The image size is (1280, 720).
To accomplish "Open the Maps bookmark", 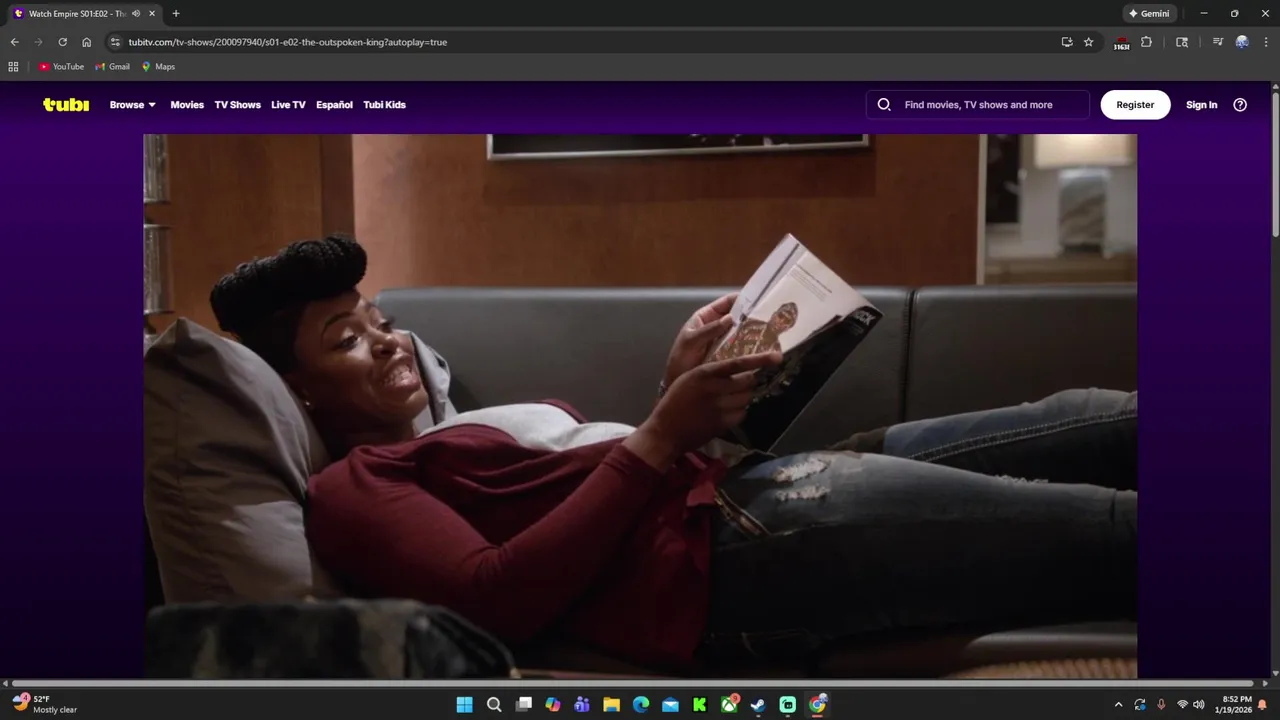I will click(x=158, y=67).
